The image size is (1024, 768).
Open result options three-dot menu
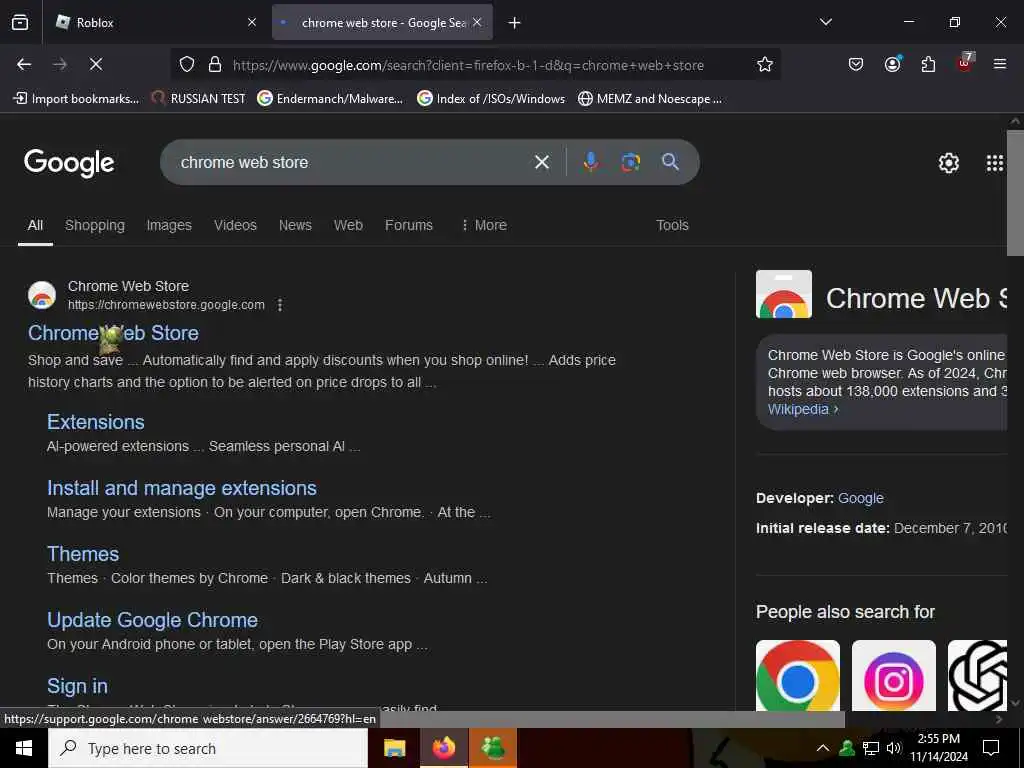[280, 305]
